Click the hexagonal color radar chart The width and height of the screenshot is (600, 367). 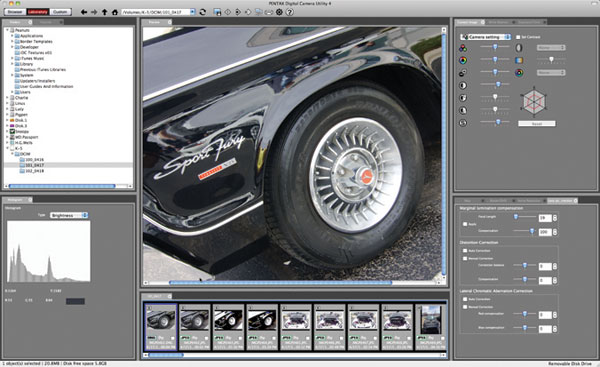[534, 101]
